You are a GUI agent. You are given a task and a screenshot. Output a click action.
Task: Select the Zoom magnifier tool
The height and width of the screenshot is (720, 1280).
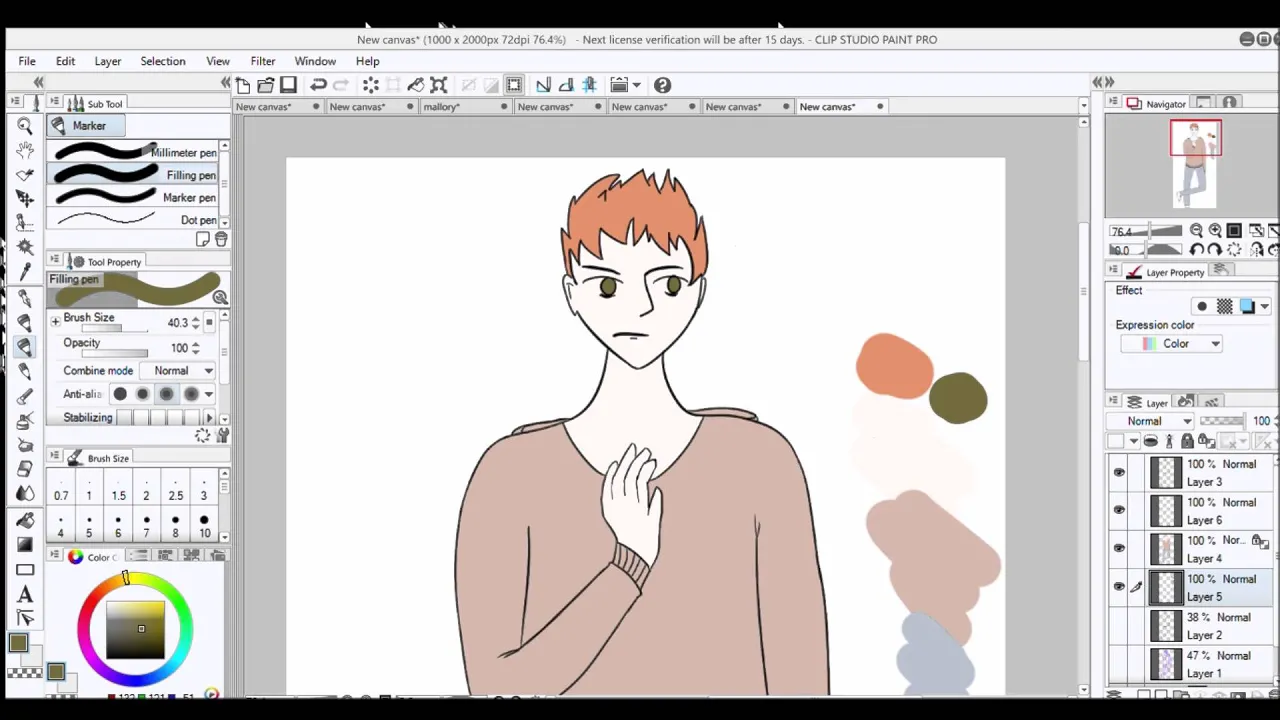(x=25, y=126)
